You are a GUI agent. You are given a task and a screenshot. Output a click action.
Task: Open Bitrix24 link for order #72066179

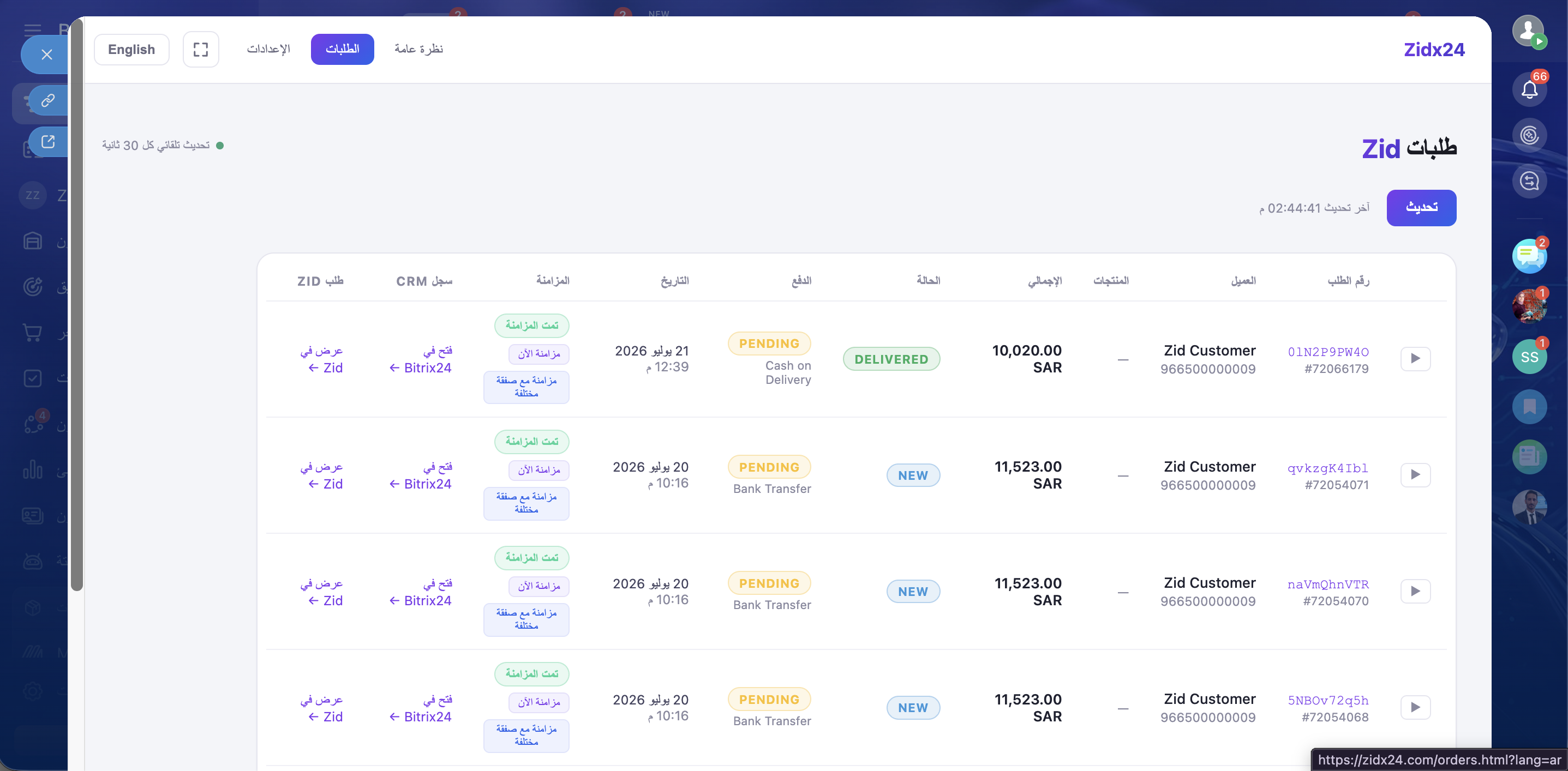pyautogui.click(x=421, y=359)
